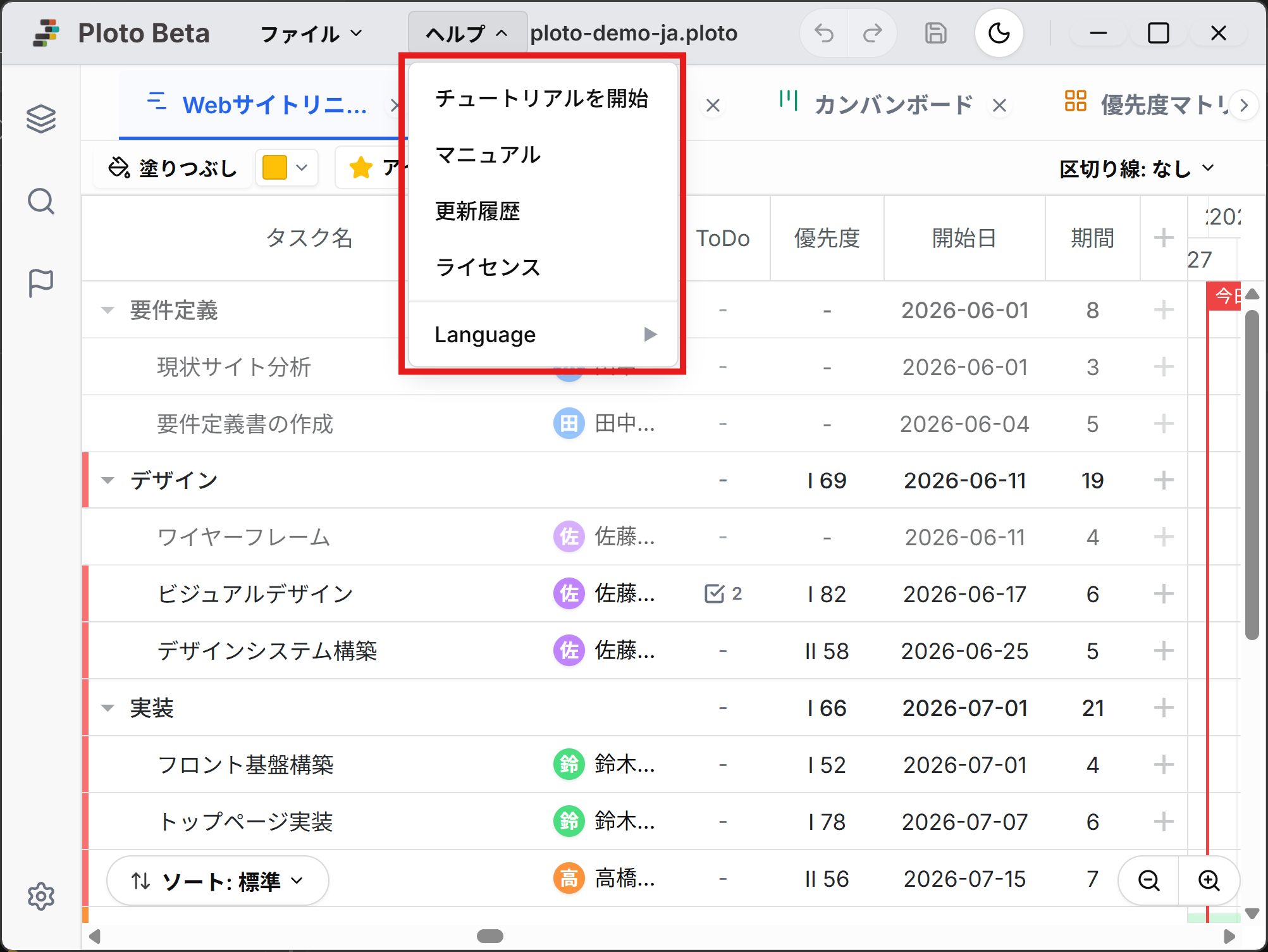Click the redo arrow button
Viewport: 1268px width, 952px height.
(x=873, y=33)
